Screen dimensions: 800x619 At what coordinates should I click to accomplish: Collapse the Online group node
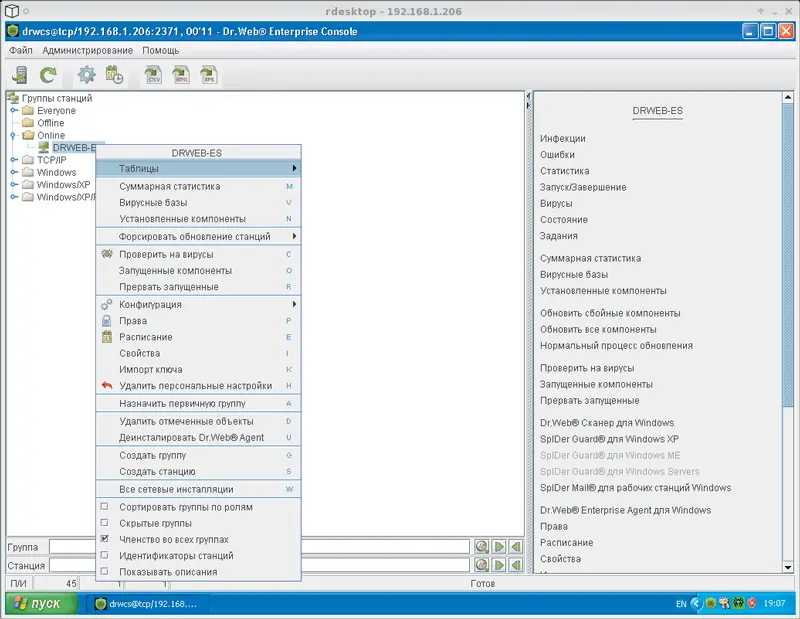pyautogui.click(x=14, y=135)
